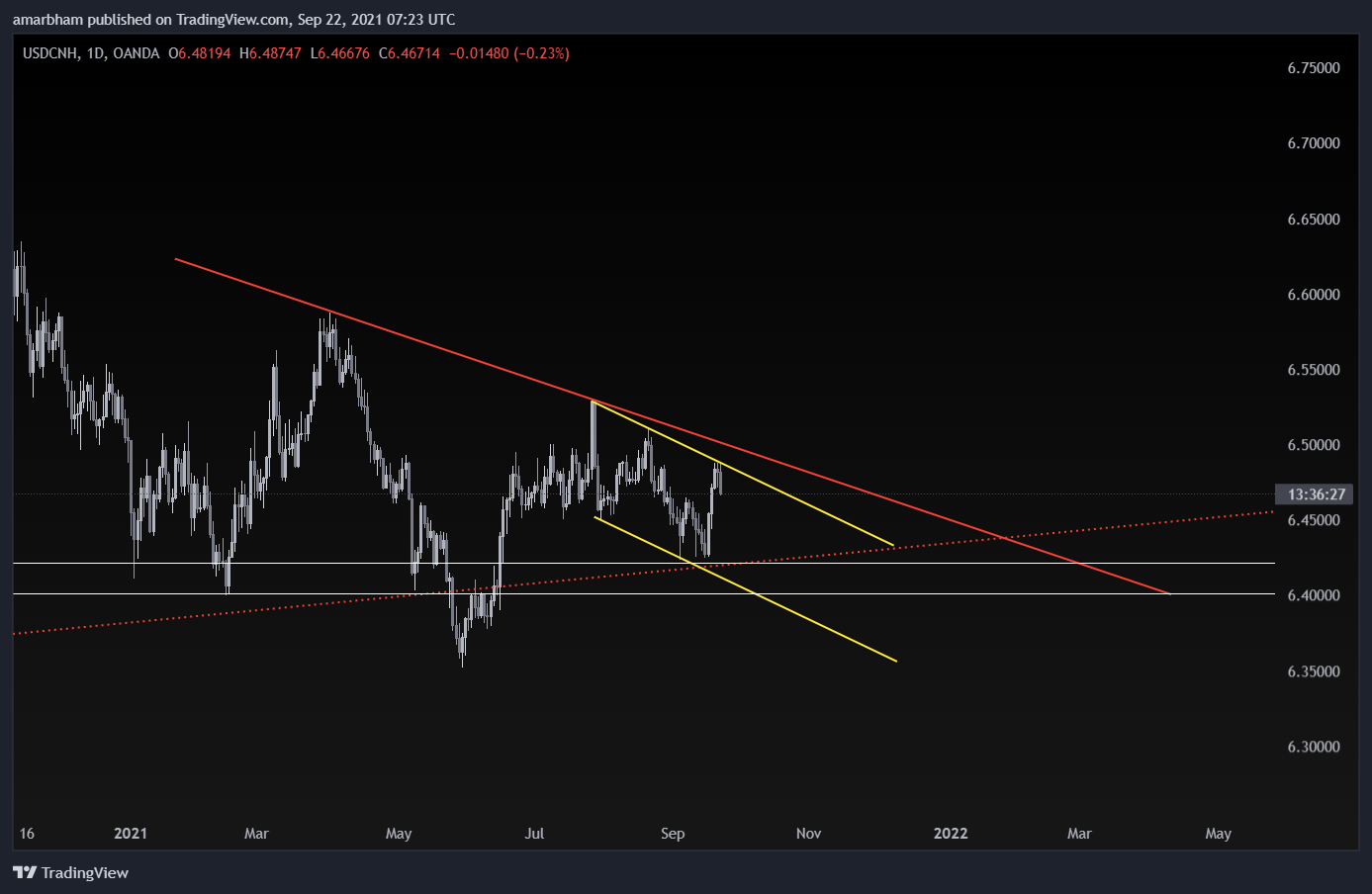Click the 16 date label on time axis

pyautogui.click(x=27, y=834)
